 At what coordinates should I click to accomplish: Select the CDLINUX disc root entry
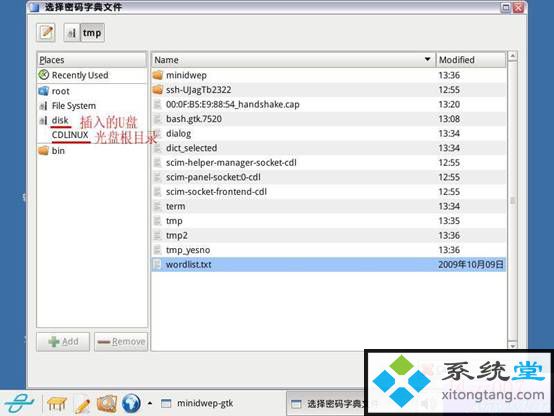(70, 135)
